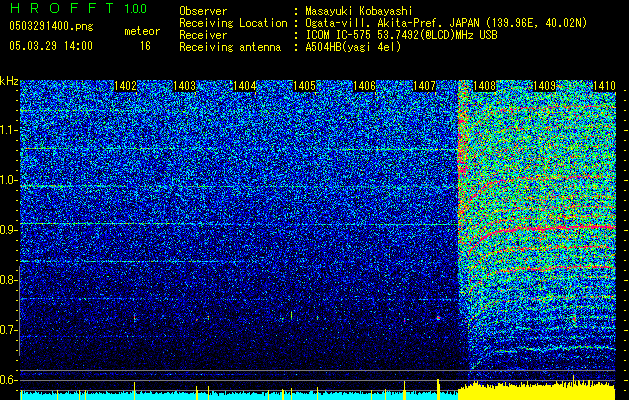Click the 0.7 frequency axis label

[x=8, y=330]
